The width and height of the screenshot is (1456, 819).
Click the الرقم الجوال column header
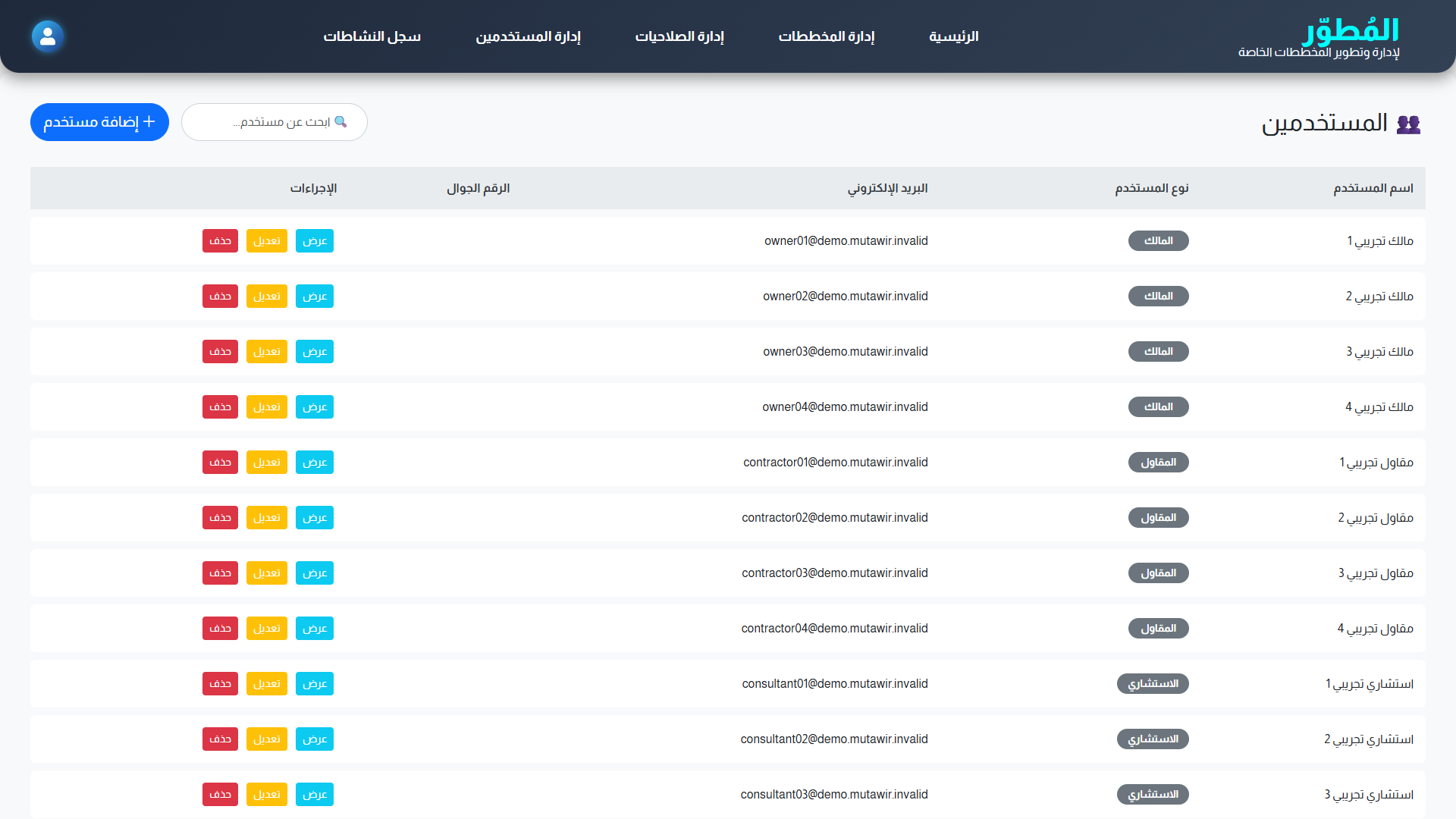[x=478, y=188]
